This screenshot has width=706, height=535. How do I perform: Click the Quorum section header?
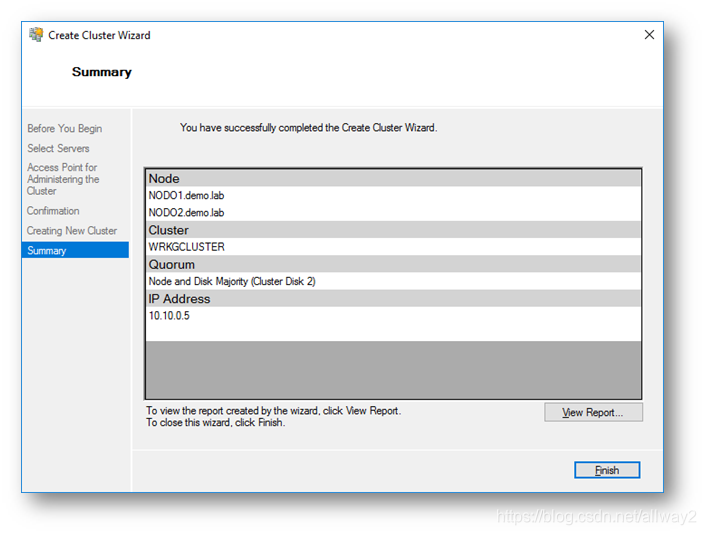pyautogui.click(x=394, y=264)
